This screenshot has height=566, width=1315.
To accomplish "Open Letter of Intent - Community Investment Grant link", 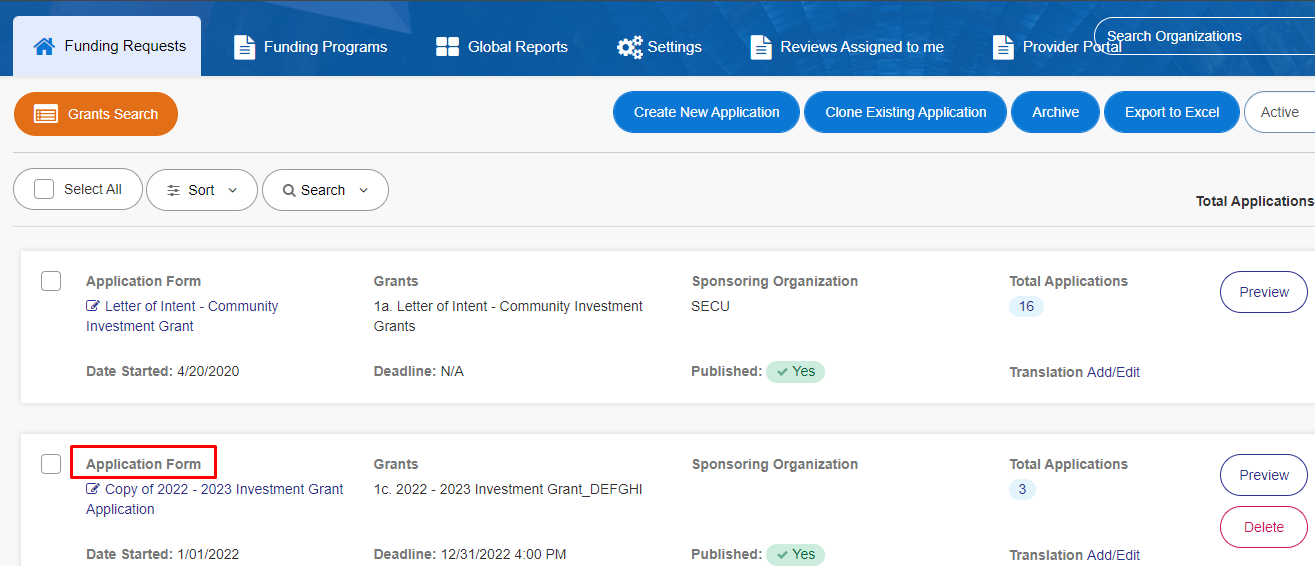I will (x=182, y=316).
